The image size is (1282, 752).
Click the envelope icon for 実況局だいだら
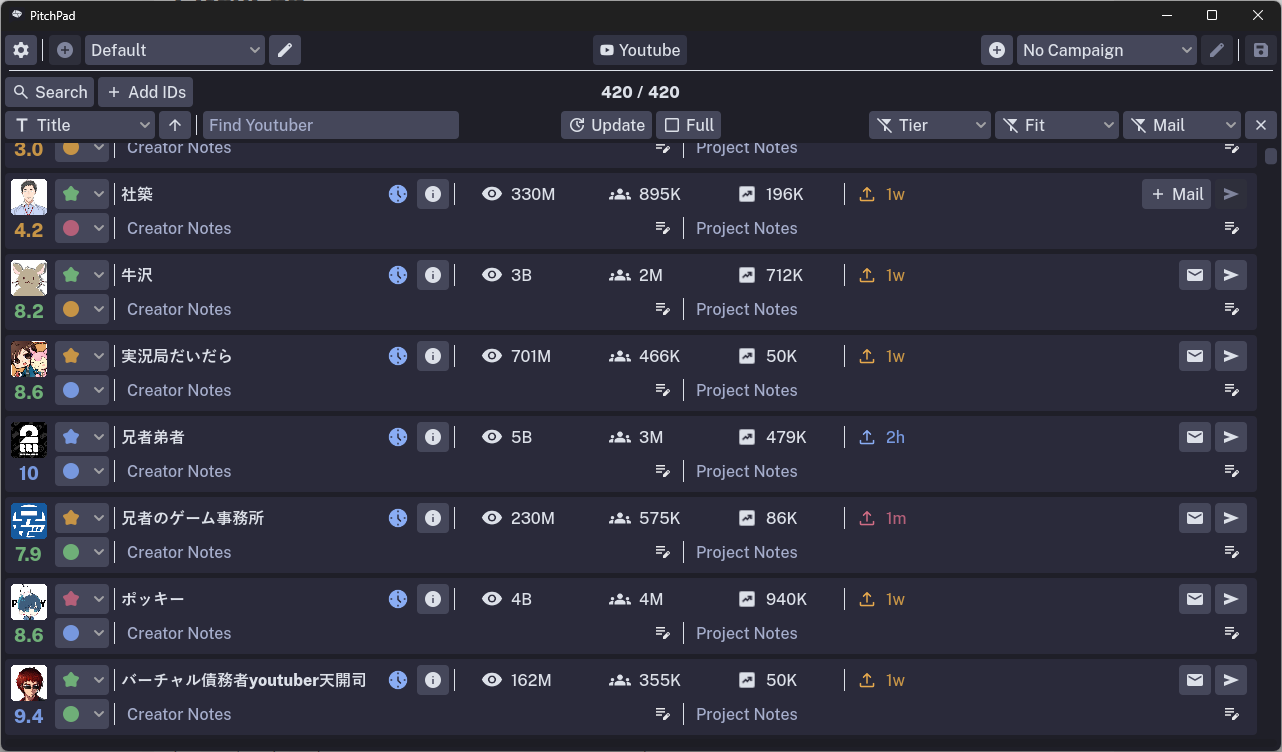[1195, 356]
